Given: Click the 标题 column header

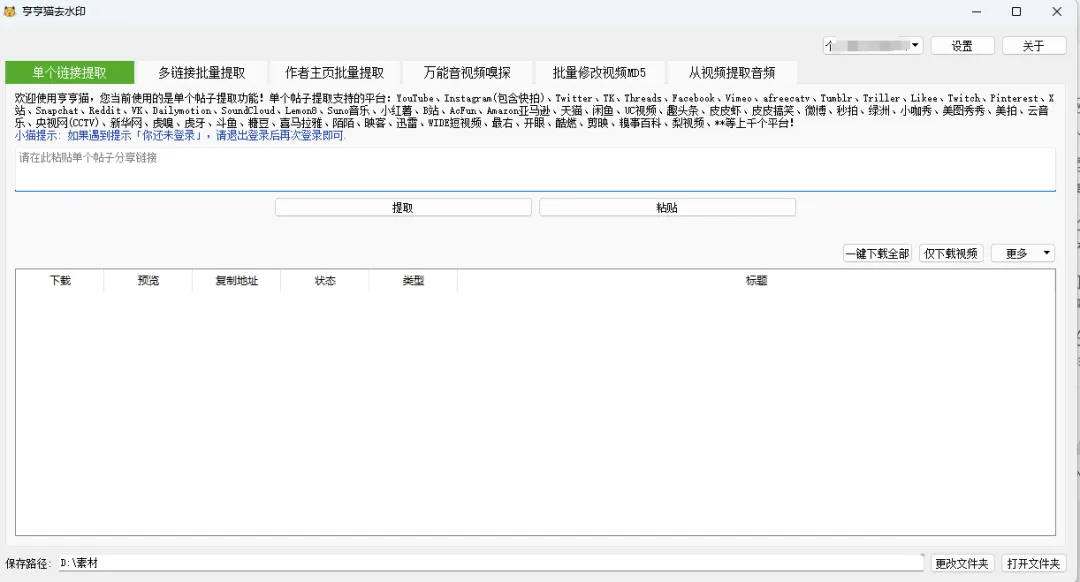Looking at the screenshot, I should [756, 281].
